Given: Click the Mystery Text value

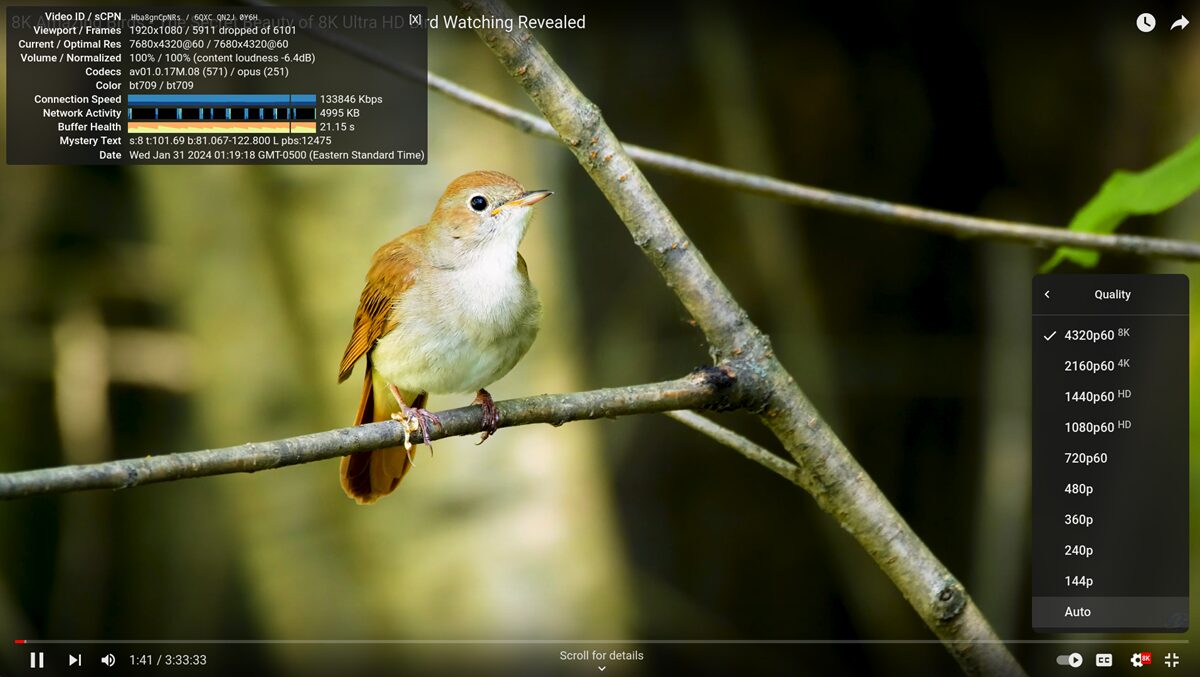Looking at the screenshot, I should [x=230, y=141].
